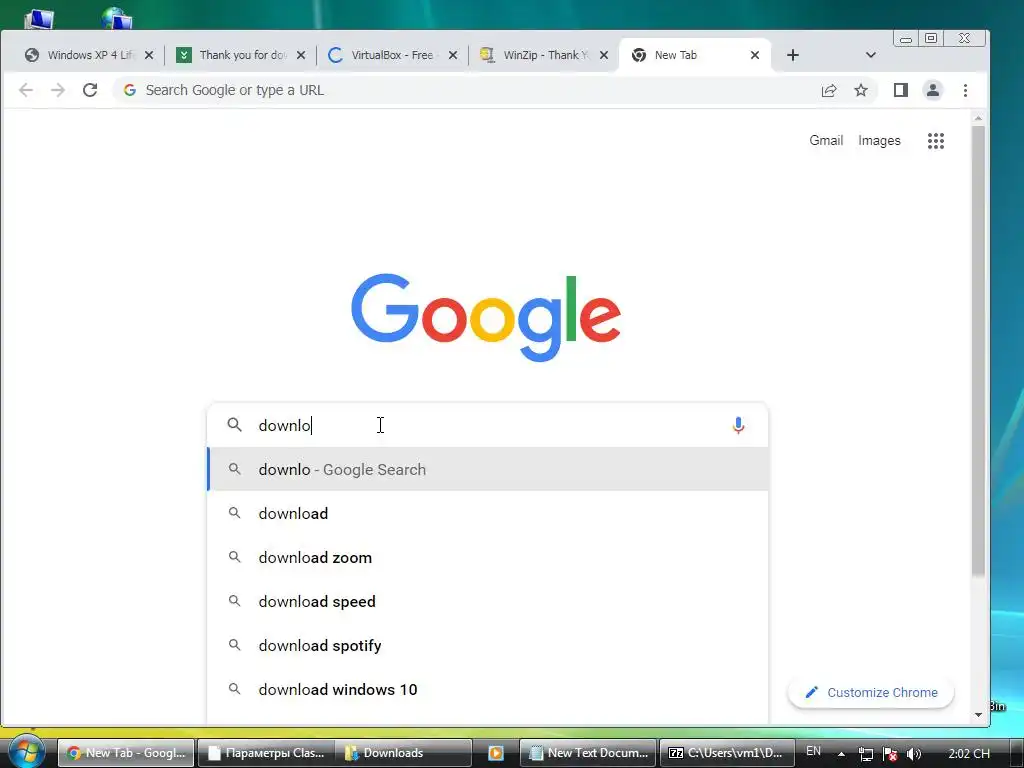Open the Windows Start orb
Screen dimensions: 1024x768
pos(25,751)
